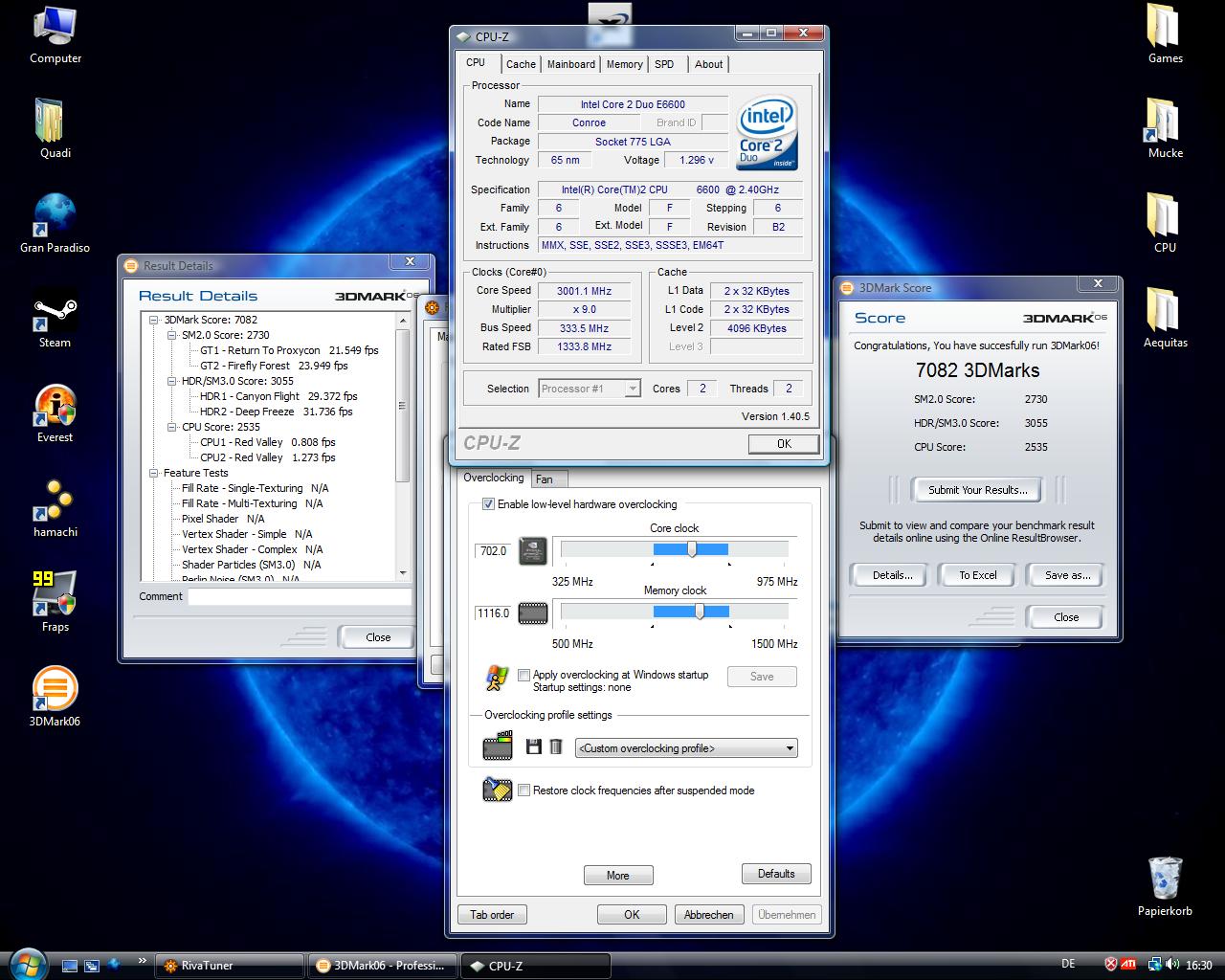This screenshot has height=980, width=1225.
Task: Click the To Excel button
Action: pos(978,575)
